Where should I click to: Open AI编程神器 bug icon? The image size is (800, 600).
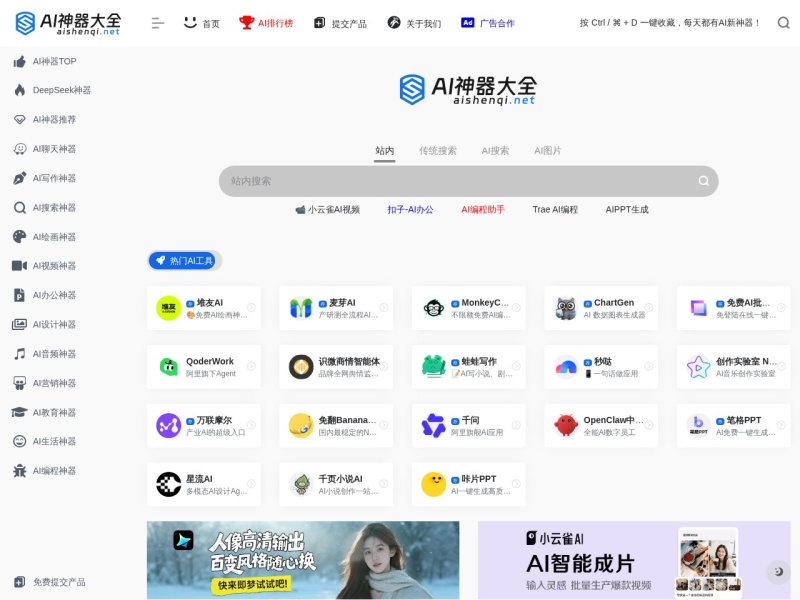(x=19, y=471)
